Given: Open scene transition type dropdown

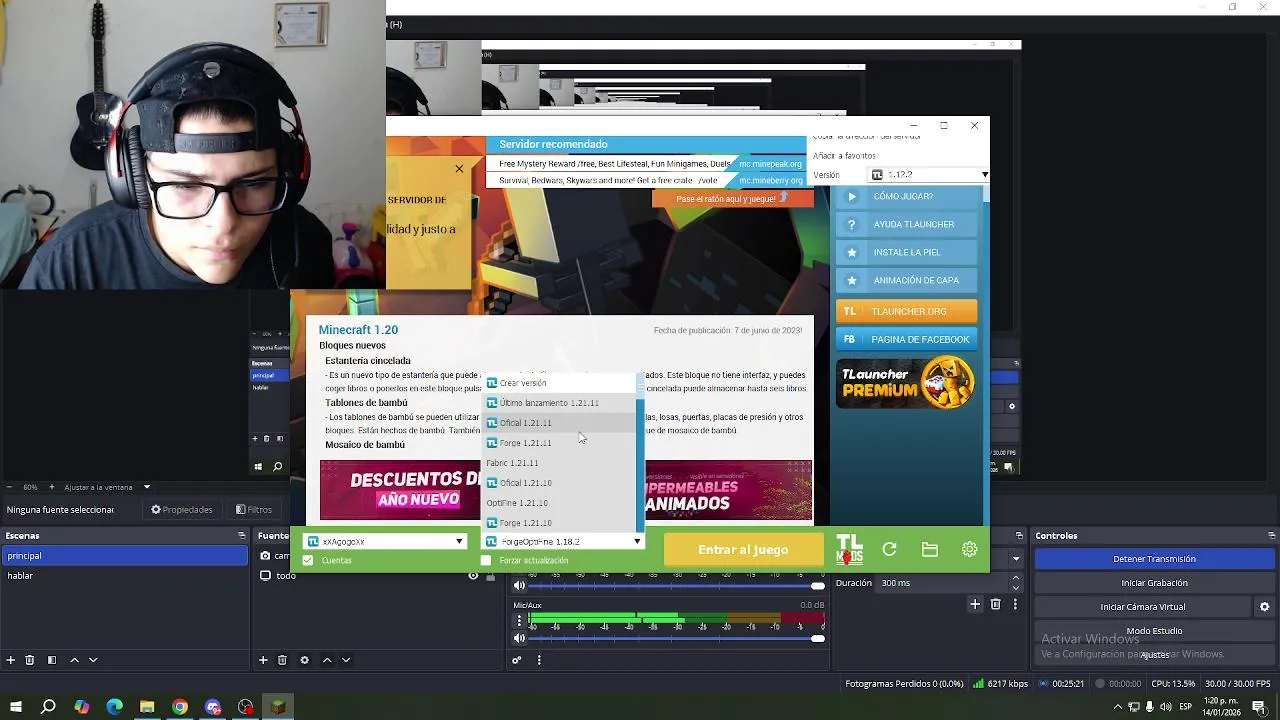Looking at the screenshot, I should pyautogui.click(x=1016, y=559).
